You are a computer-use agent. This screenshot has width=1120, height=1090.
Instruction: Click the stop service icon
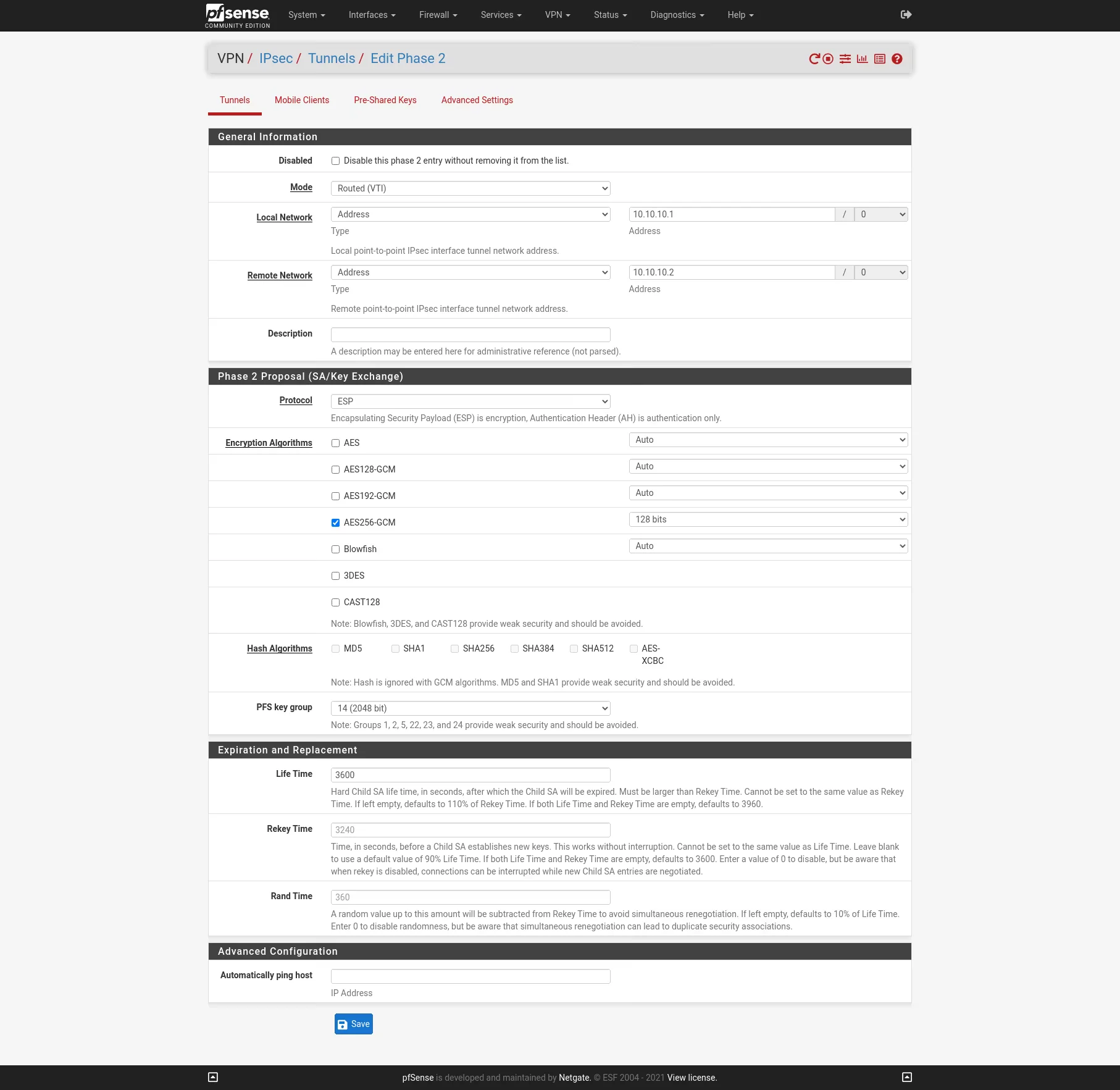coord(828,59)
